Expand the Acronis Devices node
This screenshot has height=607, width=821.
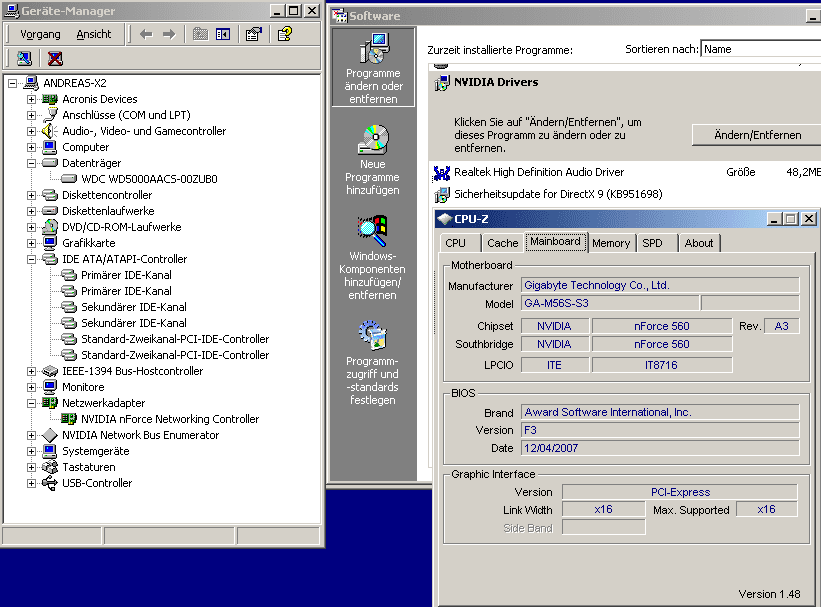(x=31, y=99)
